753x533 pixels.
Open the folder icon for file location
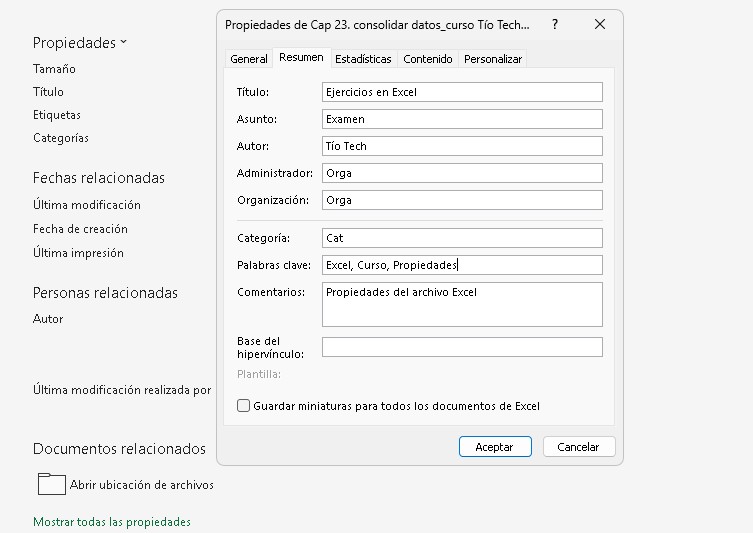[x=51, y=484]
